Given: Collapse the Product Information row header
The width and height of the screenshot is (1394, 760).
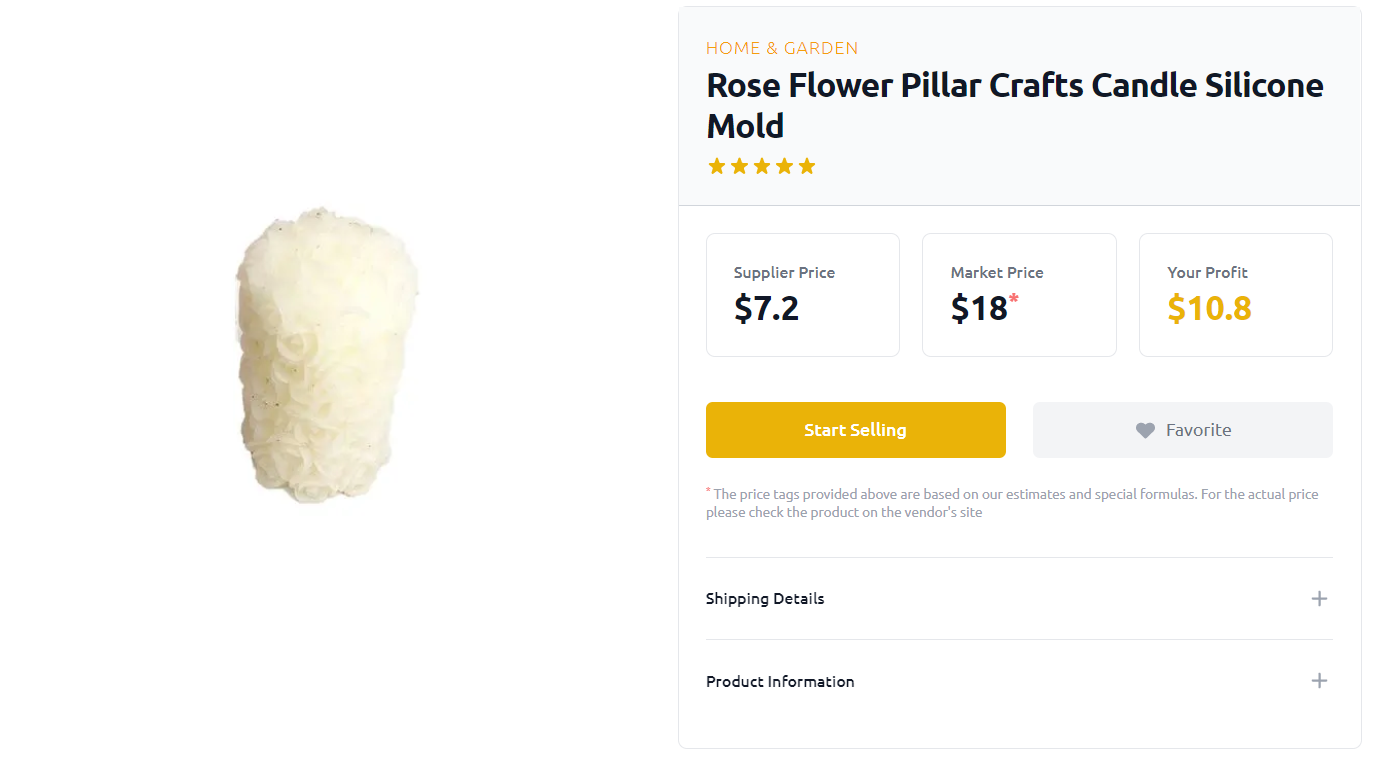Looking at the screenshot, I should [x=780, y=681].
